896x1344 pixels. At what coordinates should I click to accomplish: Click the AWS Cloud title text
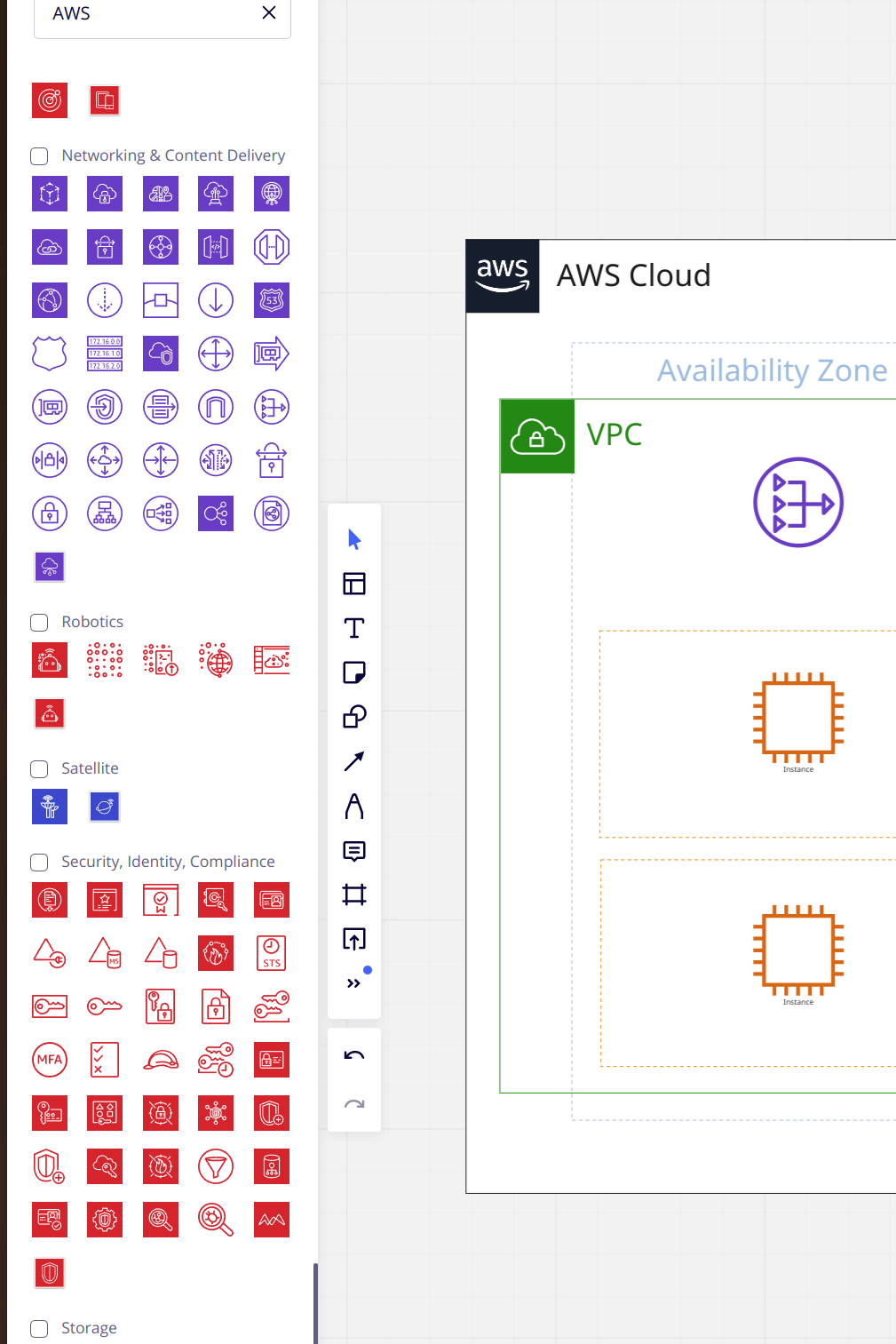coord(634,275)
